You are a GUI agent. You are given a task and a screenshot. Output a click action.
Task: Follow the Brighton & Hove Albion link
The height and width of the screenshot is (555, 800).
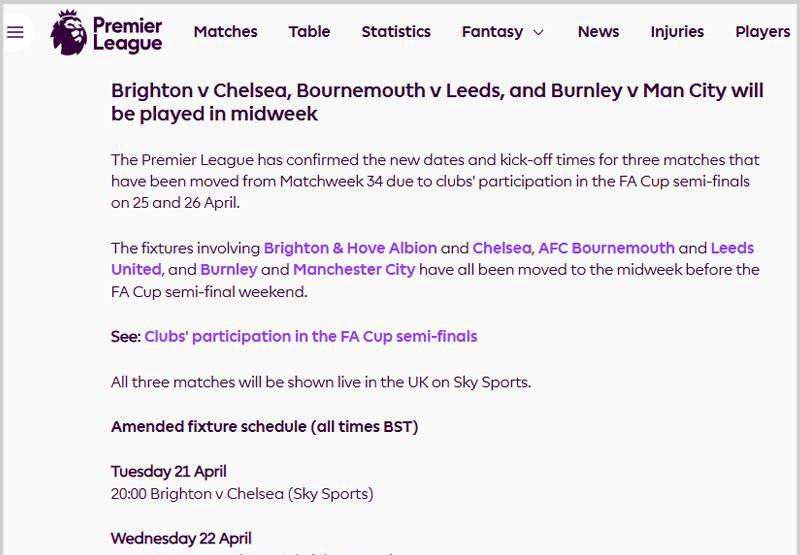pos(350,248)
